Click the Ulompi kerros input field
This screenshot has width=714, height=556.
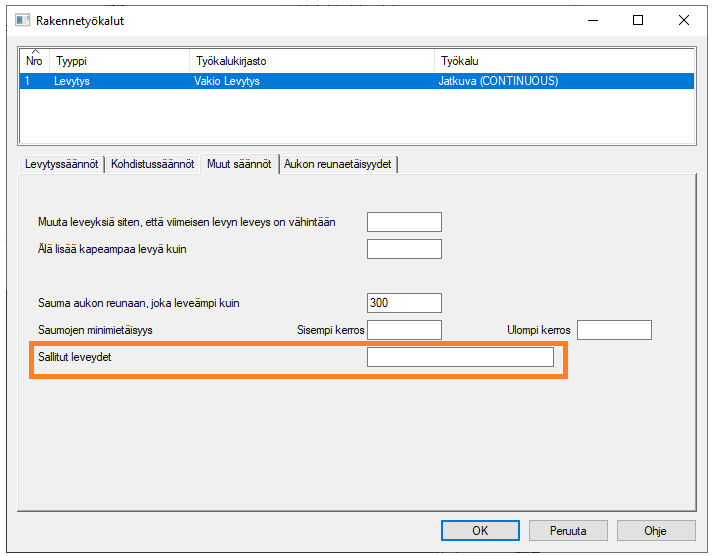point(614,330)
